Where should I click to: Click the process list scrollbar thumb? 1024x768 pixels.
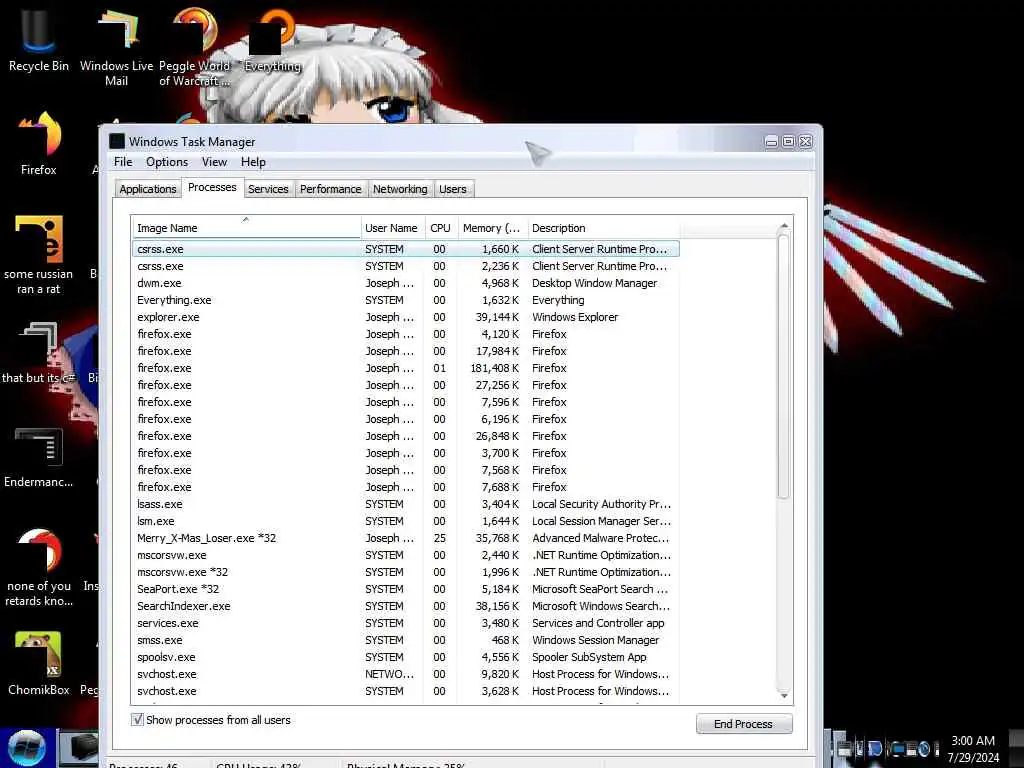tap(784, 367)
